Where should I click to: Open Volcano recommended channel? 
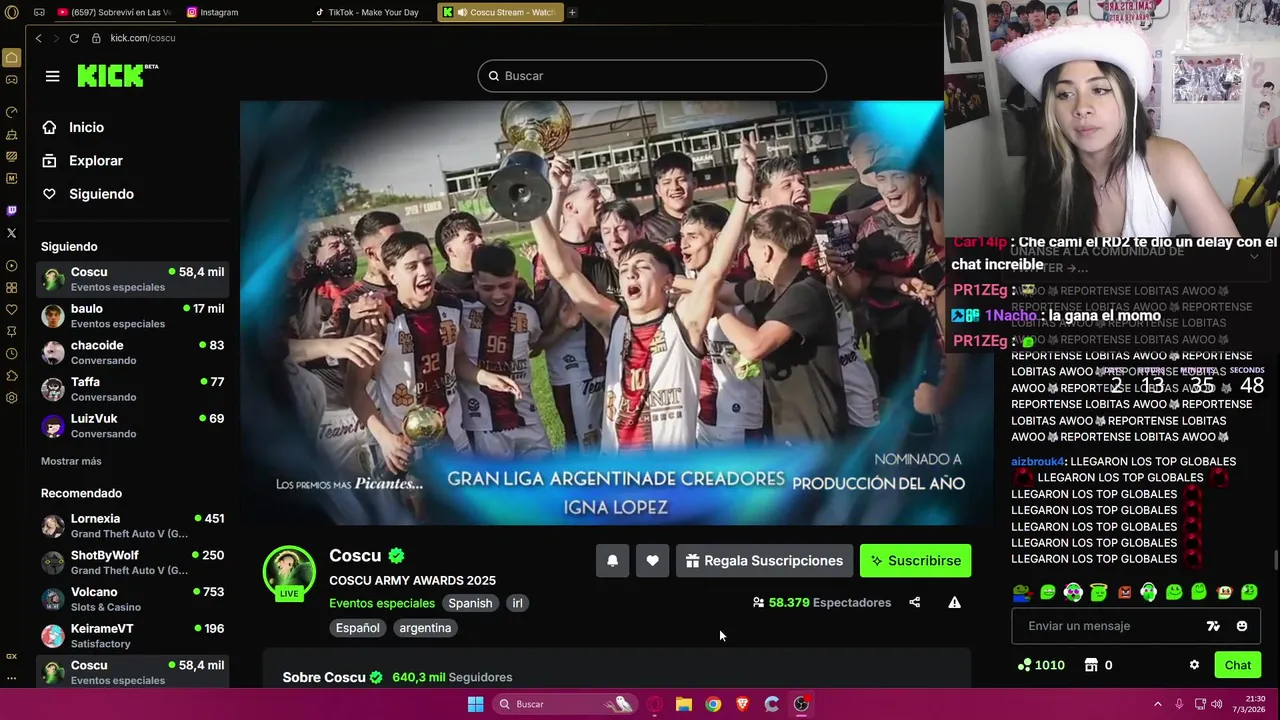click(133, 599)
